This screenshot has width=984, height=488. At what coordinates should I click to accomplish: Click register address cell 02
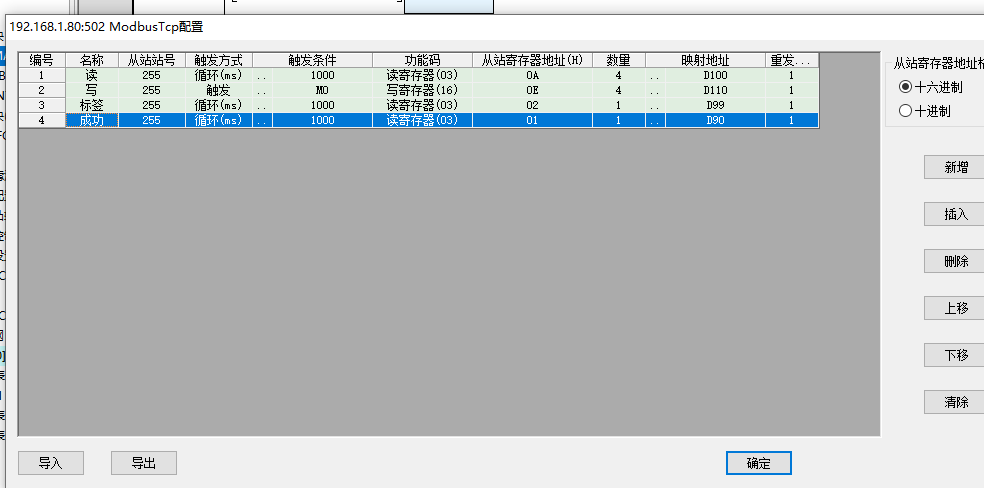pyautogui.click(x=533, y=105)
